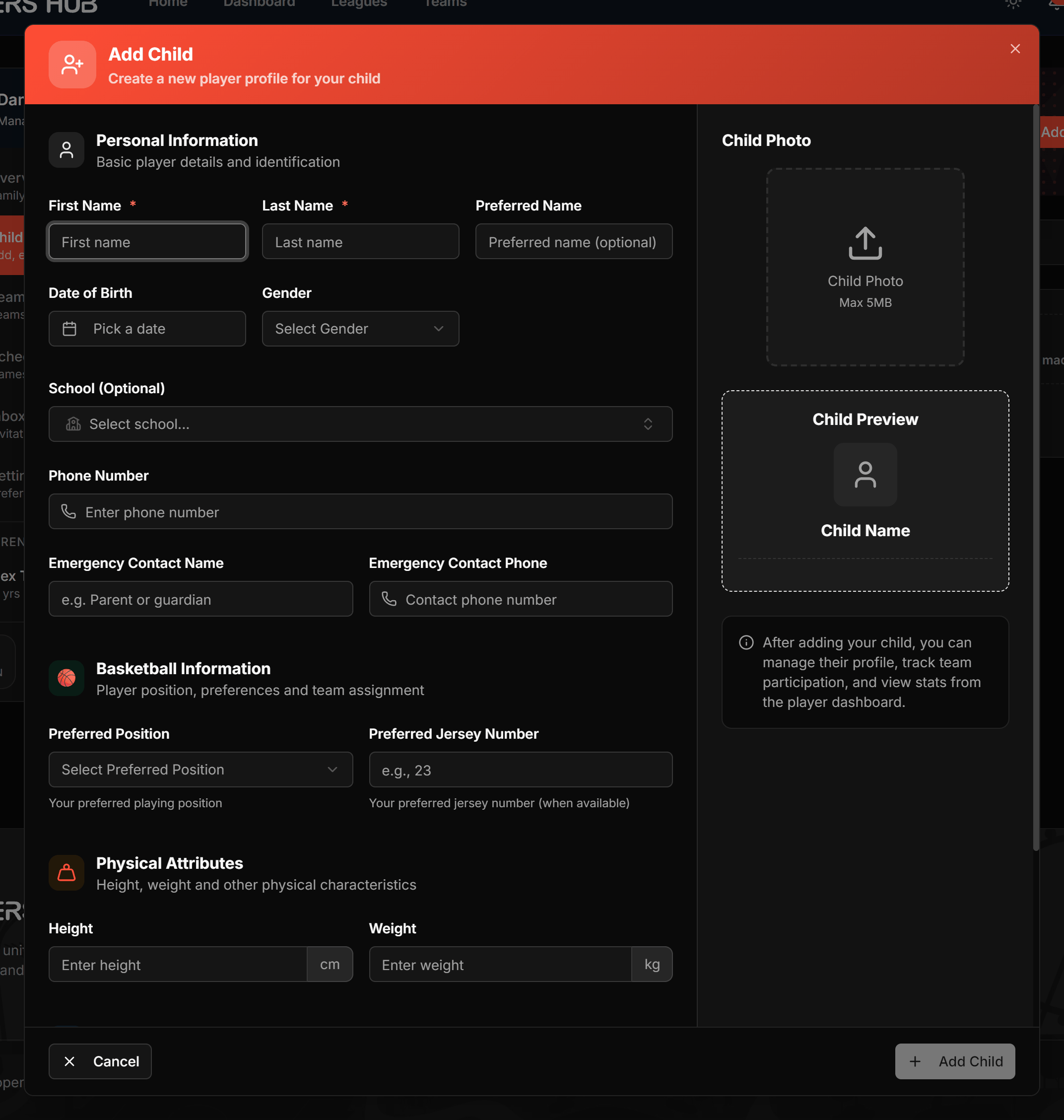1064x1120 pixels.
Task: Click the Gender dropdown chevron arrow
Action: pos(438,329)
